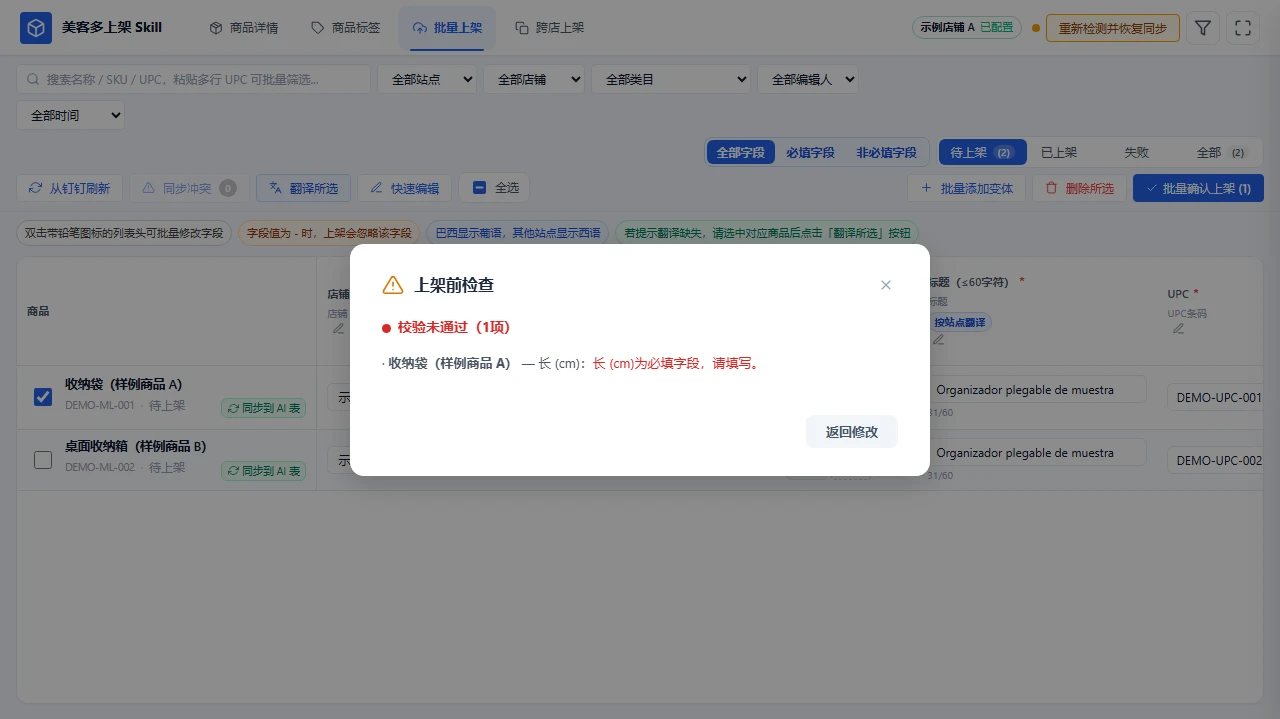This screenshot has height=719, width=1280.
Task: Select the 非必填字段 field filter
Action: click(886, 153)
